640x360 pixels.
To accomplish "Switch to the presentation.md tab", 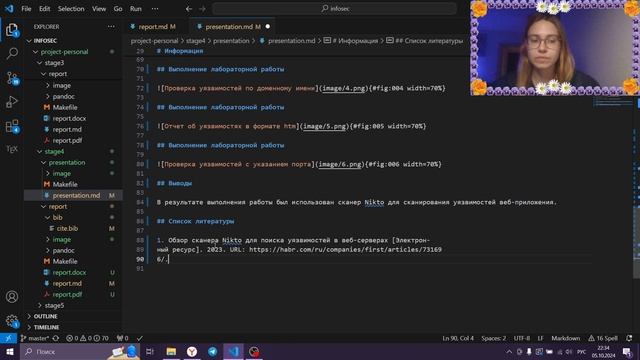I will coord(229,27).
